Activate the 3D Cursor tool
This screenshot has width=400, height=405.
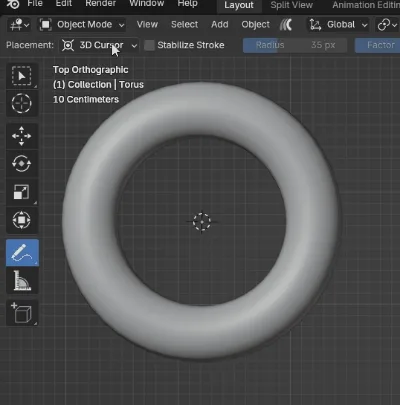(22, 103)
